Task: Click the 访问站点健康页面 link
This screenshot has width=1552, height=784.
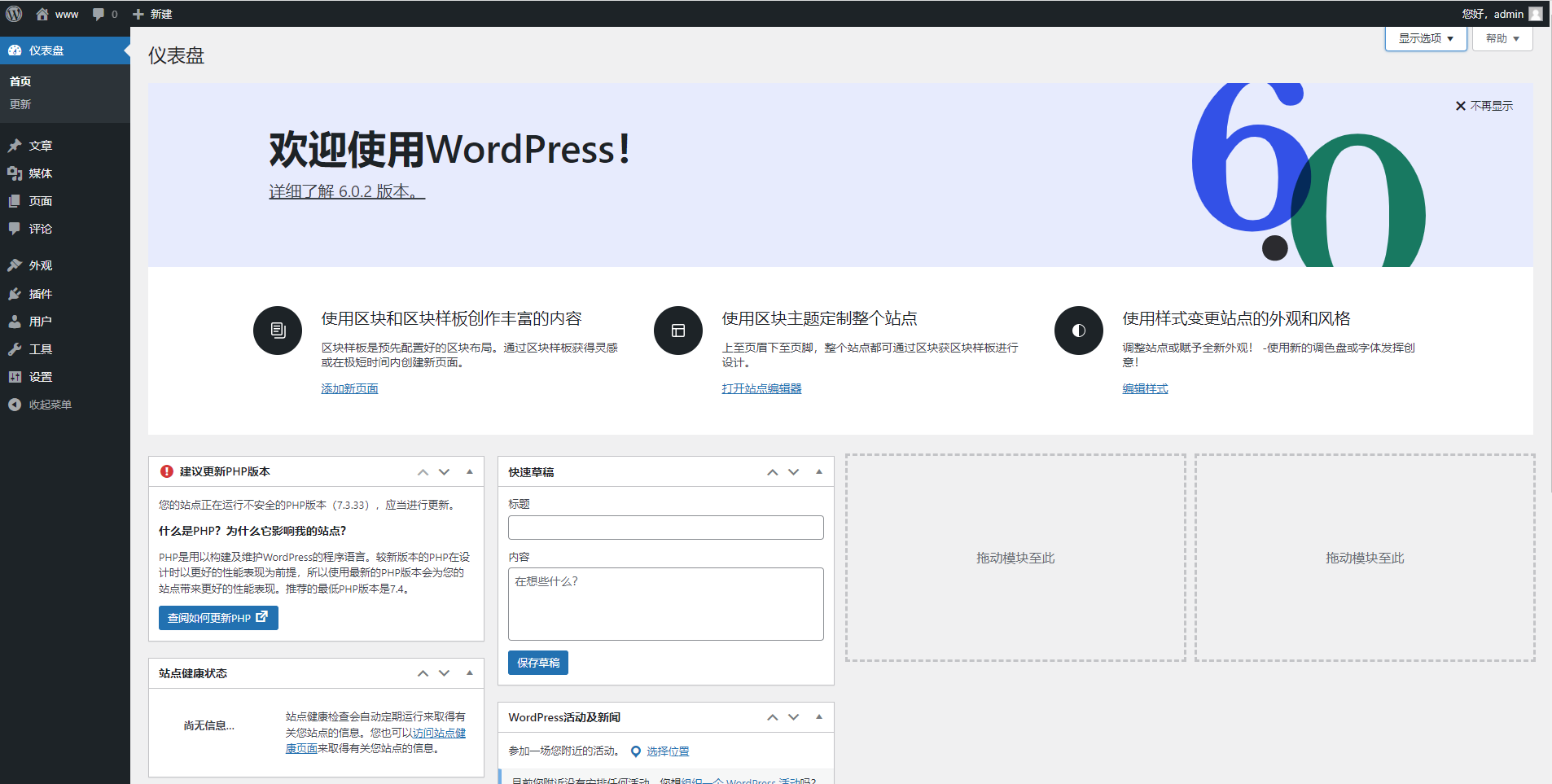Action: [439, 733]
